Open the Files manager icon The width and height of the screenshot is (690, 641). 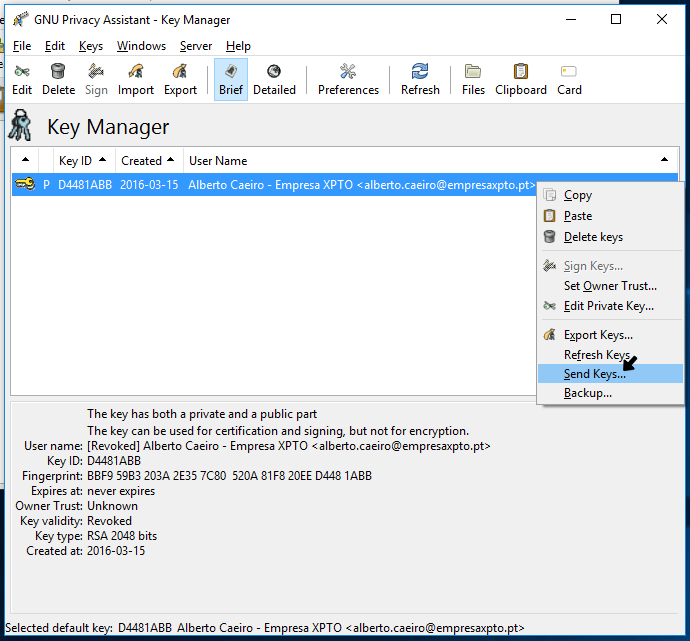click(x=473, y=80)
